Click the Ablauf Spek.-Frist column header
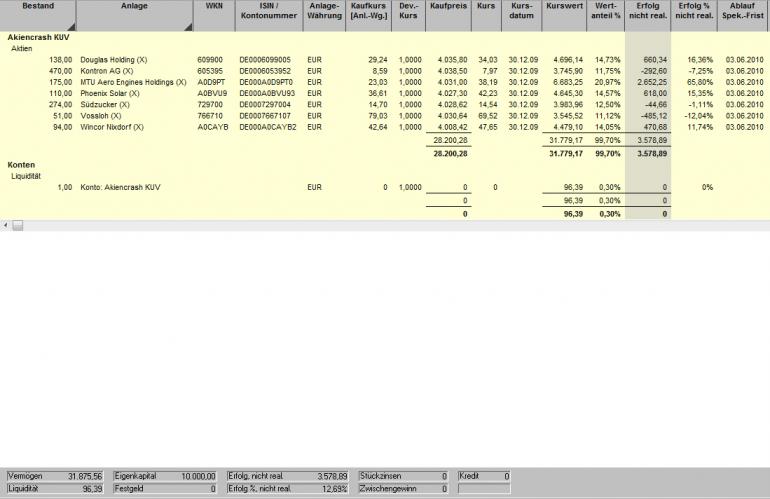 (743, 15)
